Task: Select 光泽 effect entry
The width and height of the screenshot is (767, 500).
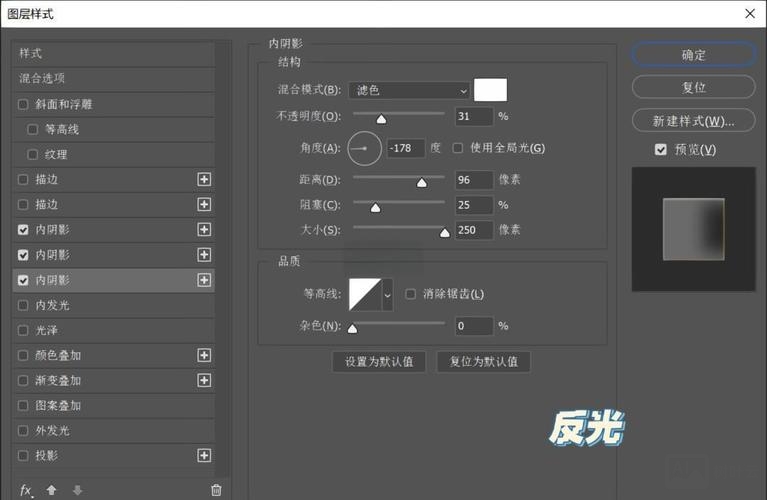Action: pos(113,330)
